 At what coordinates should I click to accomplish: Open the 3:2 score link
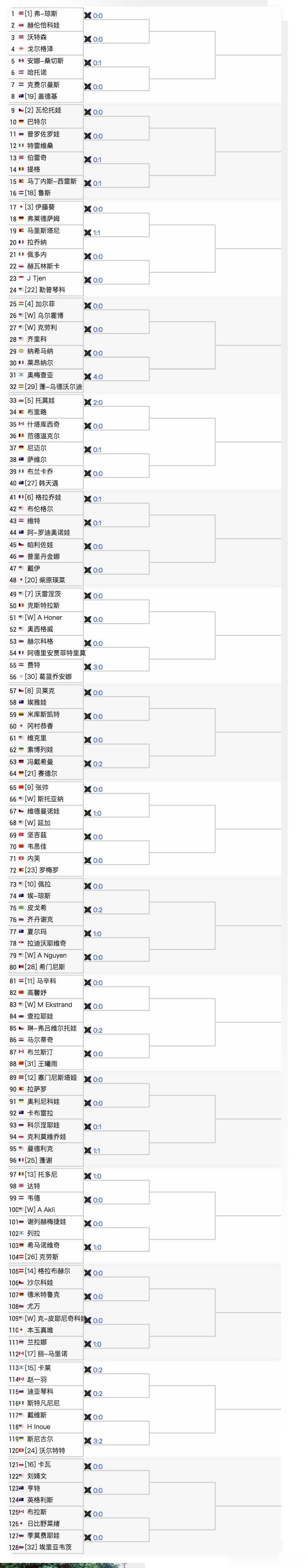tap(98, 1441)
